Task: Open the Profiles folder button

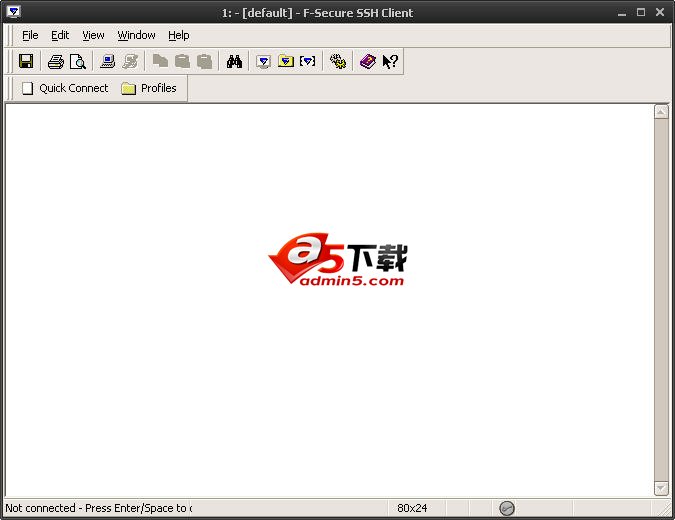Action: click(149, 88)
